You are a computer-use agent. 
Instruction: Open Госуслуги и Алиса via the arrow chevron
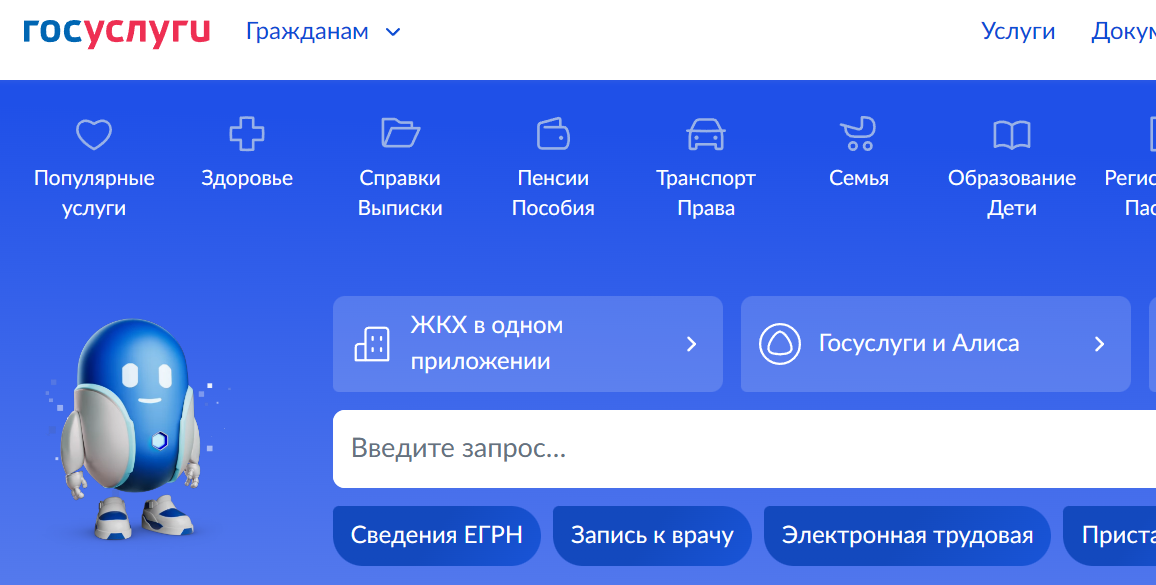(1099, 343)
